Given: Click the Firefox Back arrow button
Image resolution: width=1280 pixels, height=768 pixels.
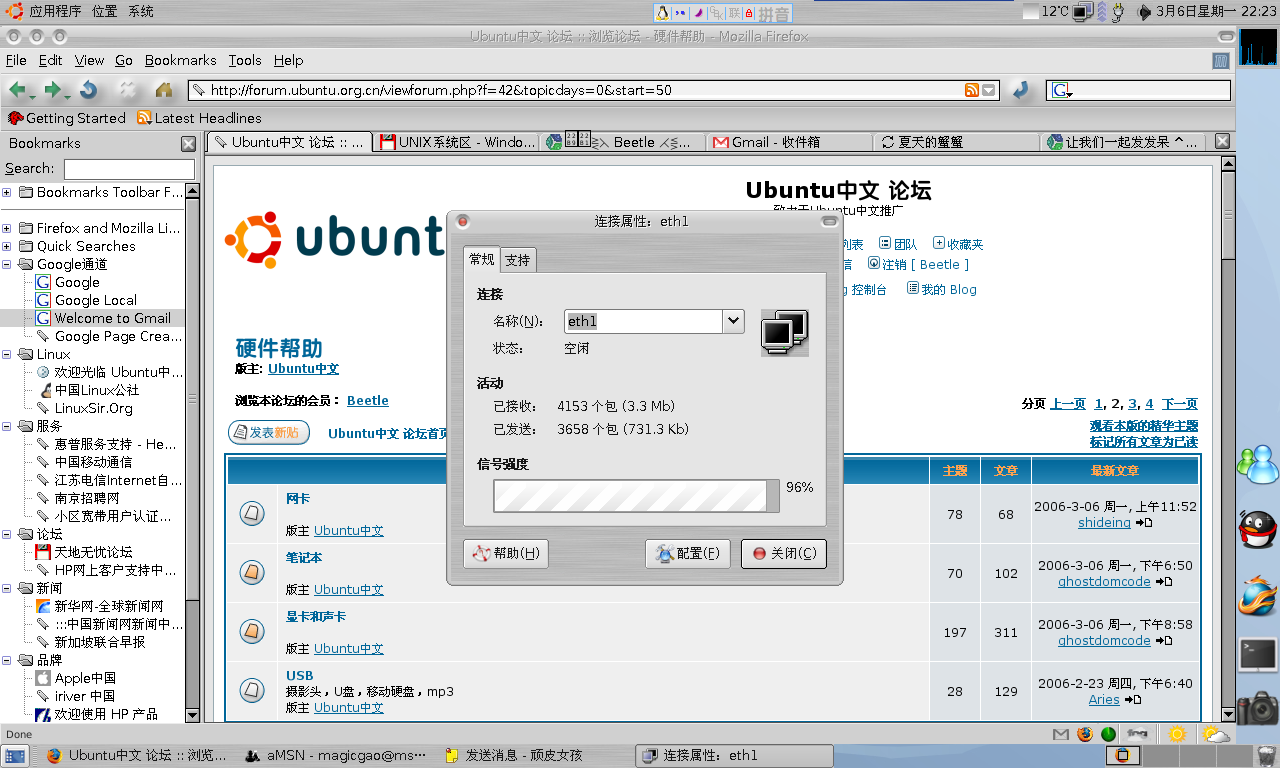Looking at the screenshot, I should click(17, 90).
